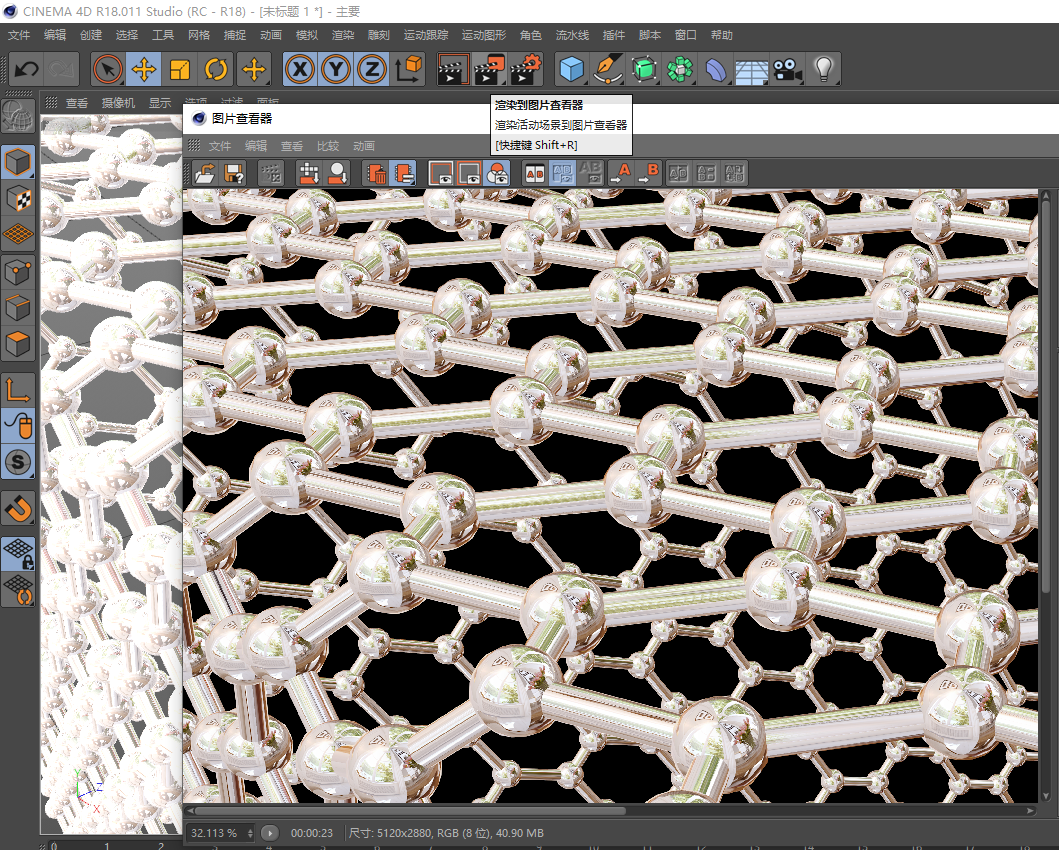
Task: Open Picture Viewer 比较 menu
Action: pos(328,146)
